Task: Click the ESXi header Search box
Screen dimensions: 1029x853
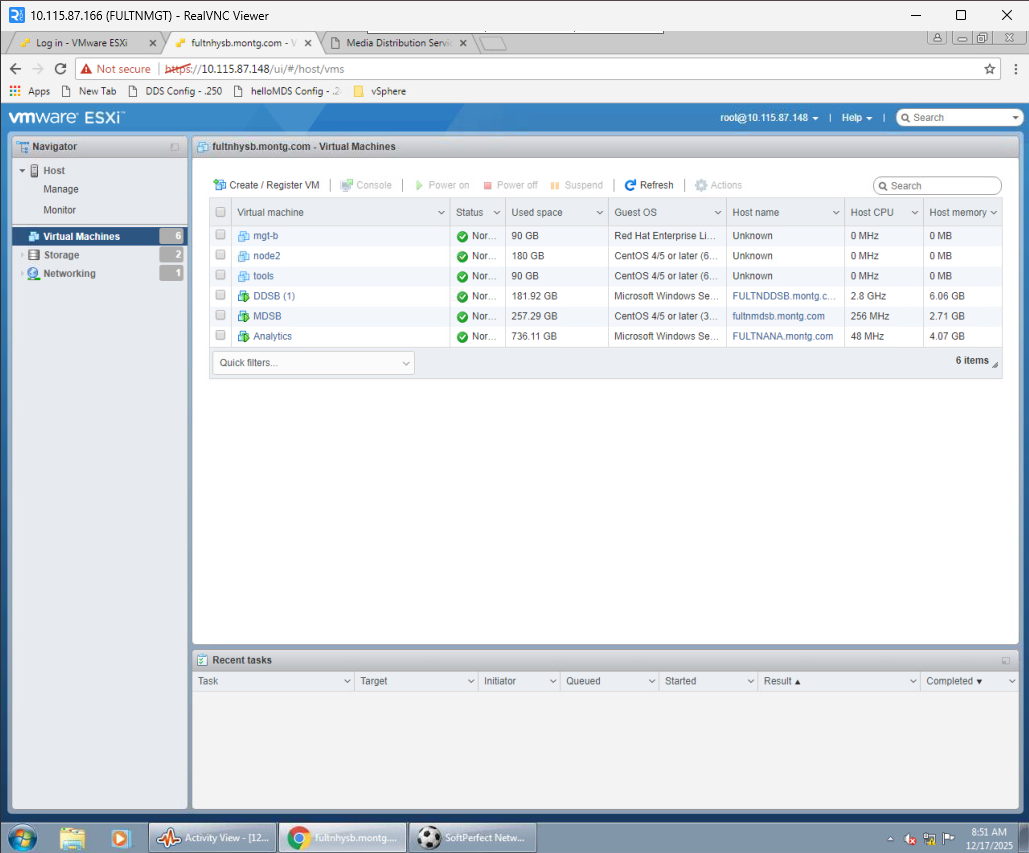Action: [x=959, y=118]
